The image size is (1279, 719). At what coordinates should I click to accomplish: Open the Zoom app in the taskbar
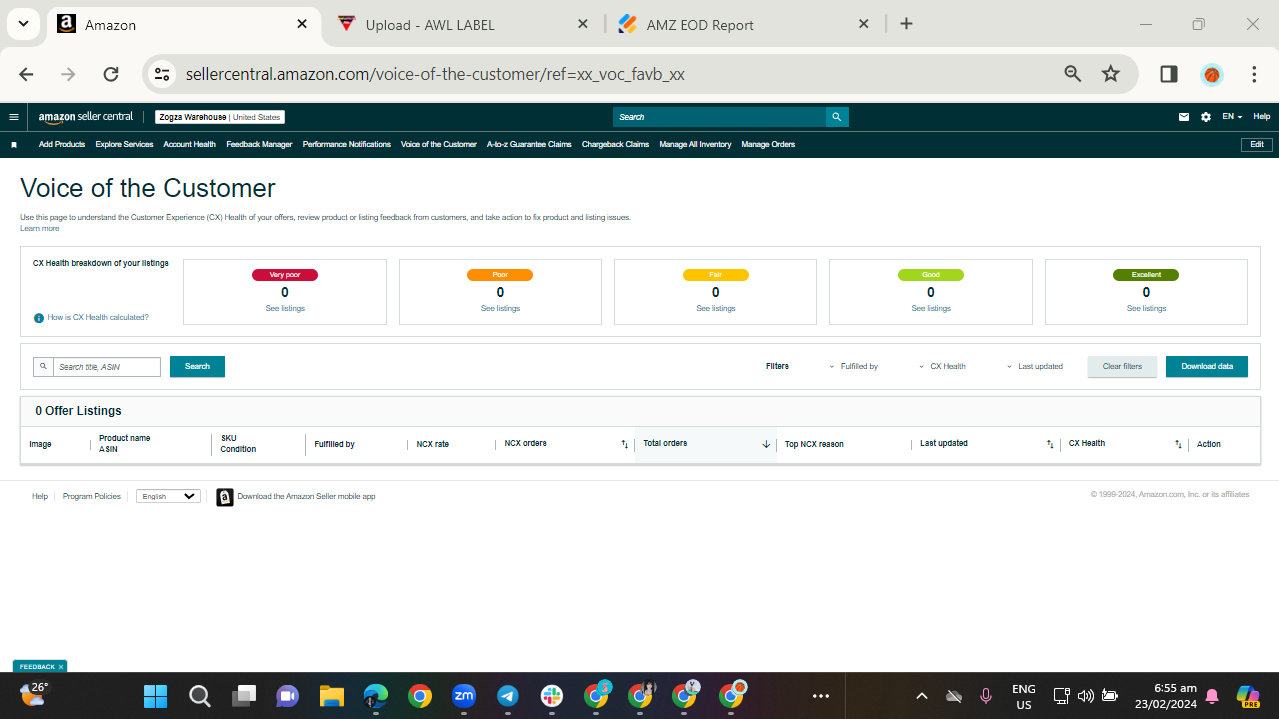463,696
